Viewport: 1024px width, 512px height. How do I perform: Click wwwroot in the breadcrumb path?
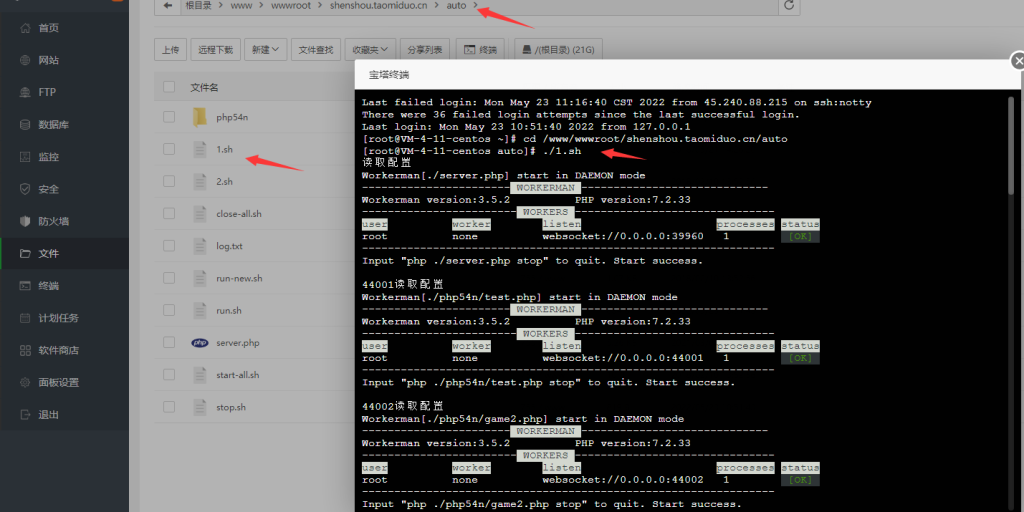tap(290, 6)
